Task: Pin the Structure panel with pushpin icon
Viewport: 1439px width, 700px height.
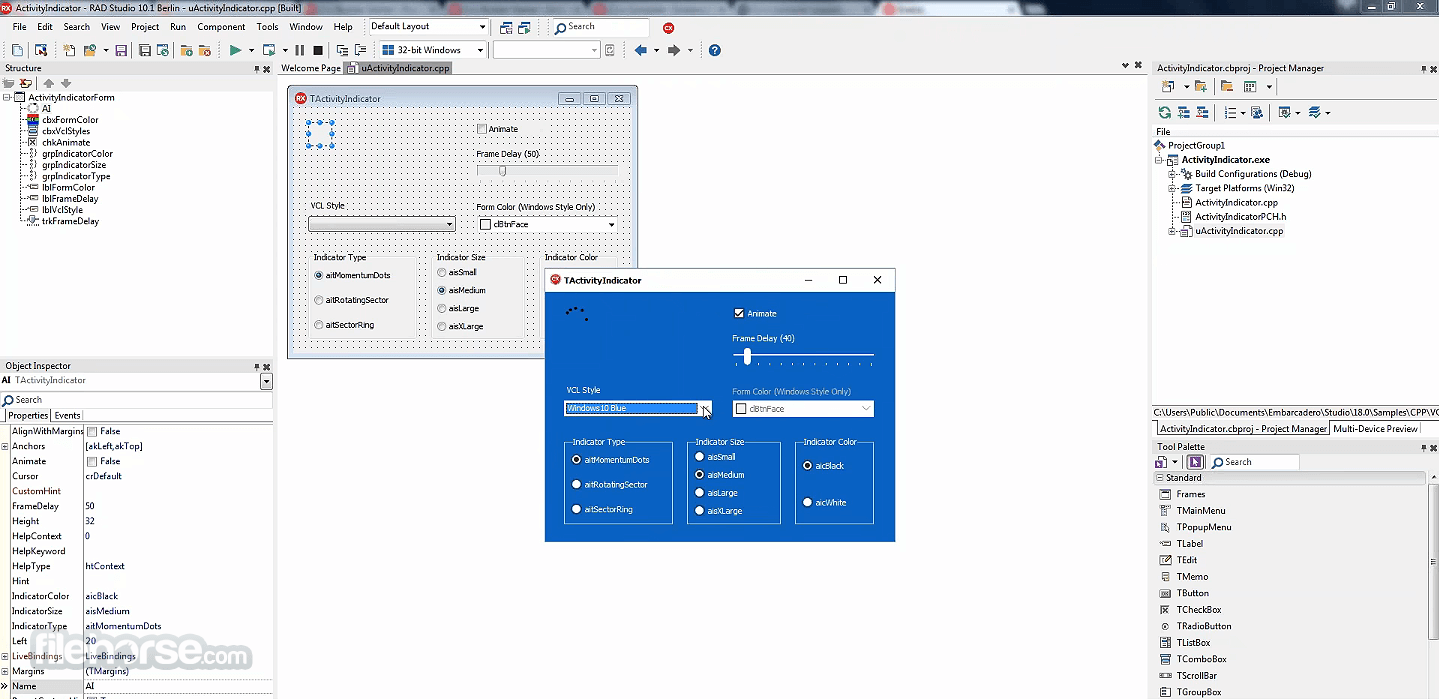Action: pos(257,69)
